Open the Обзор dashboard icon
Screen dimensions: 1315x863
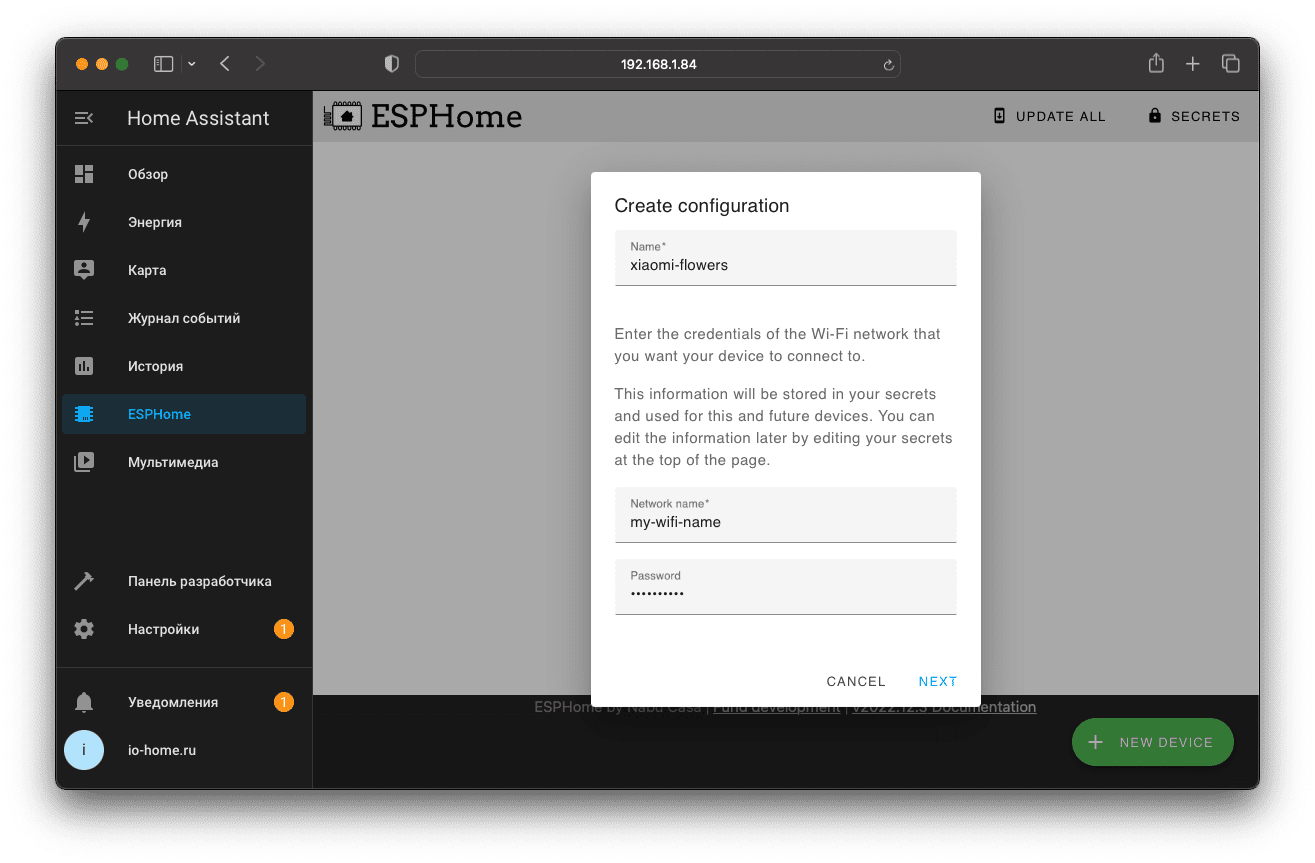point(84,174)
